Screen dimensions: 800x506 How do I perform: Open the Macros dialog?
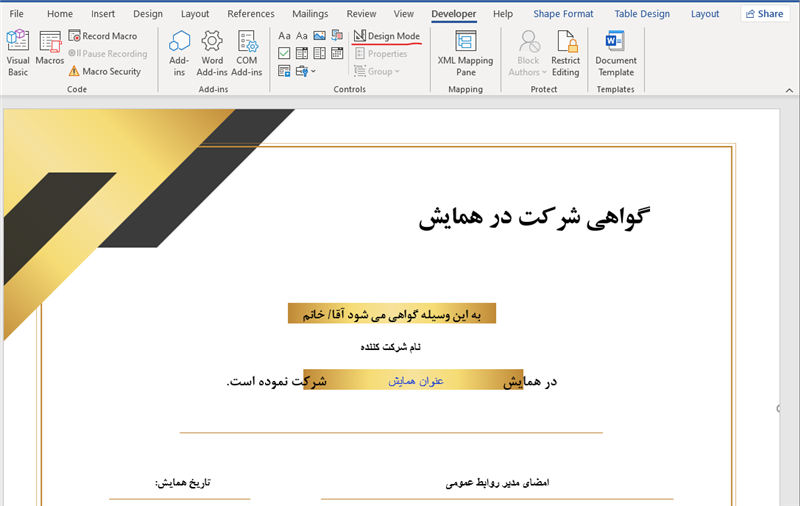[50, 52]
